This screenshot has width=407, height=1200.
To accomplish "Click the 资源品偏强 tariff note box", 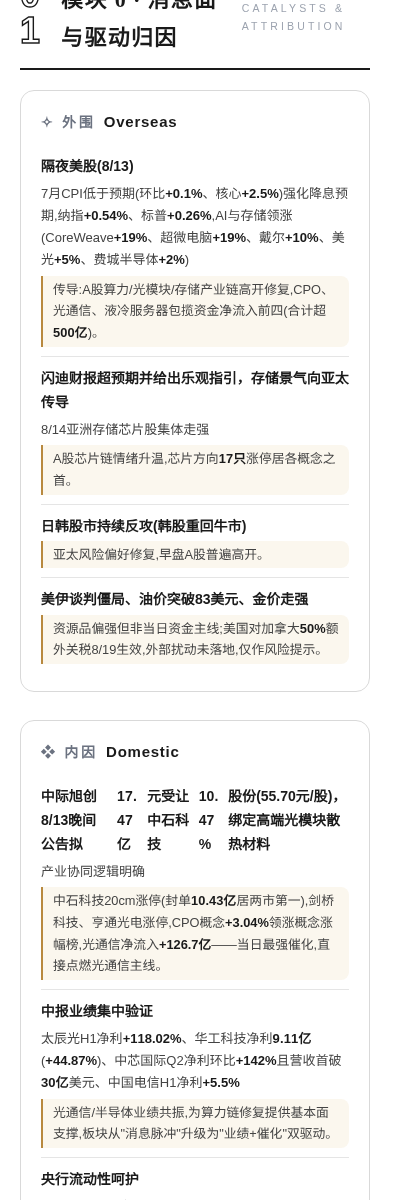I will tap(195, 639).
